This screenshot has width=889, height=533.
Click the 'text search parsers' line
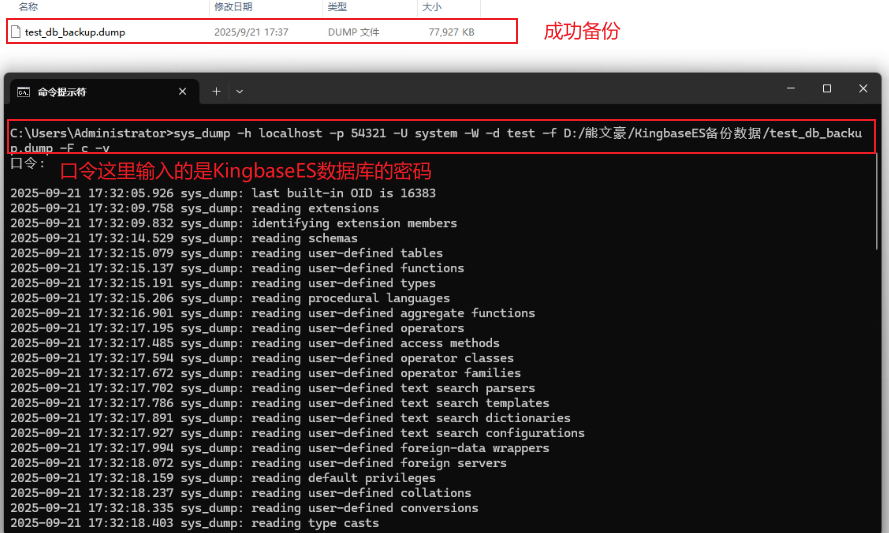coord(272,388)
